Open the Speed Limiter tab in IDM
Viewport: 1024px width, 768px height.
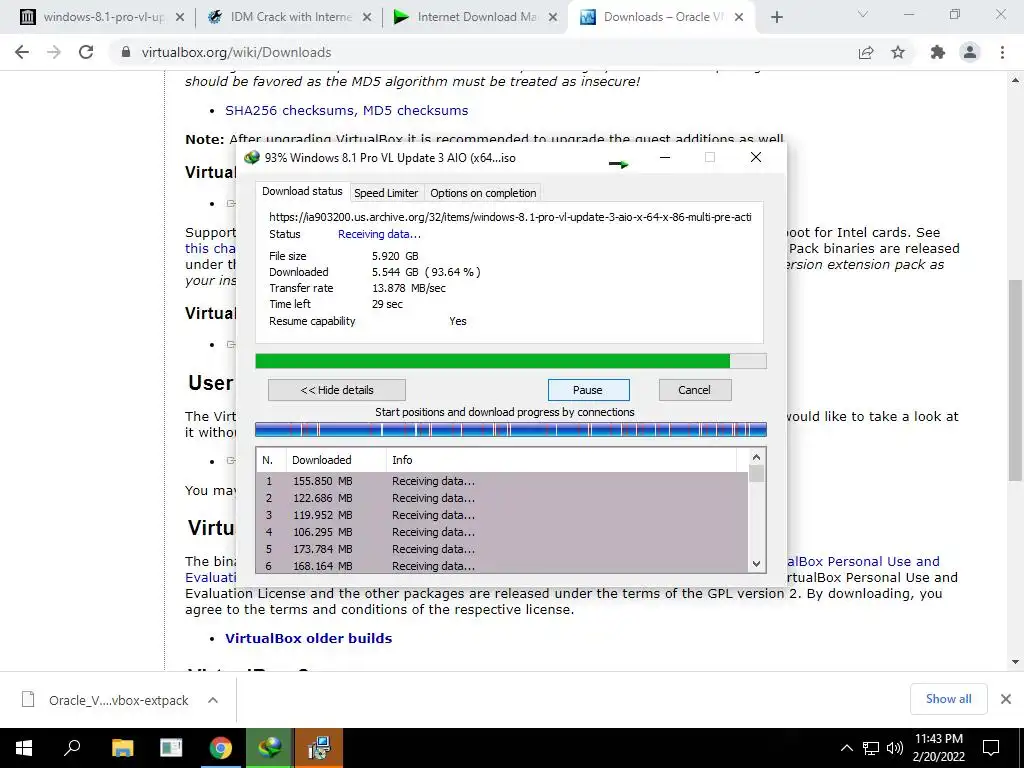(x=386, y=193)
